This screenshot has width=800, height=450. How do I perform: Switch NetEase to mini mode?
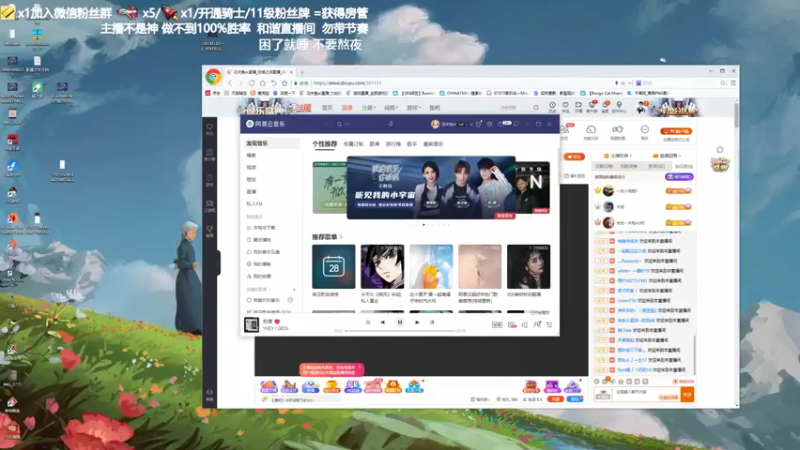pyautogui.click(x=516, y=124)
